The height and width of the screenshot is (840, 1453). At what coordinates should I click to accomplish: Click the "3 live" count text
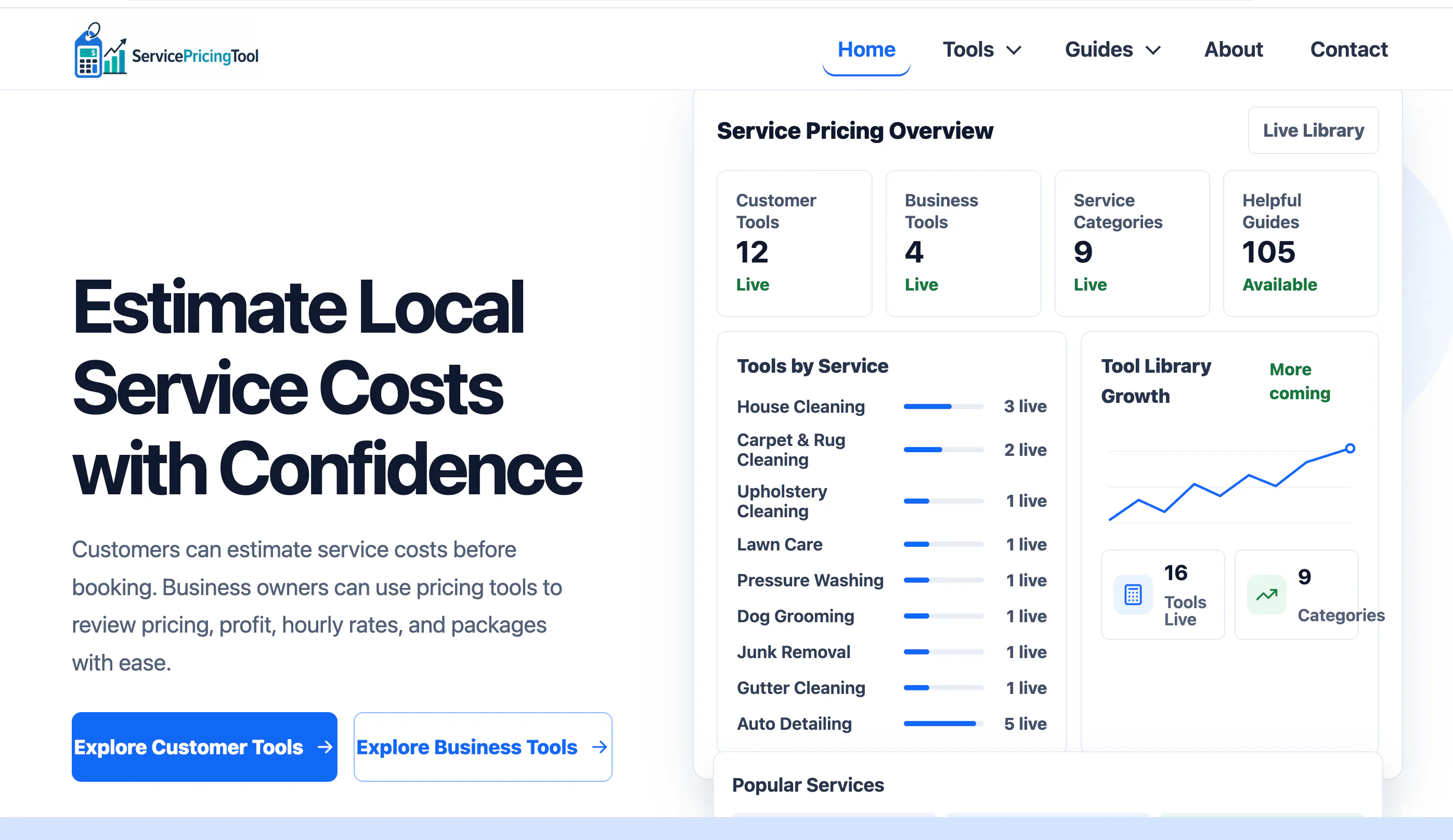click(x=1025, y=407)
